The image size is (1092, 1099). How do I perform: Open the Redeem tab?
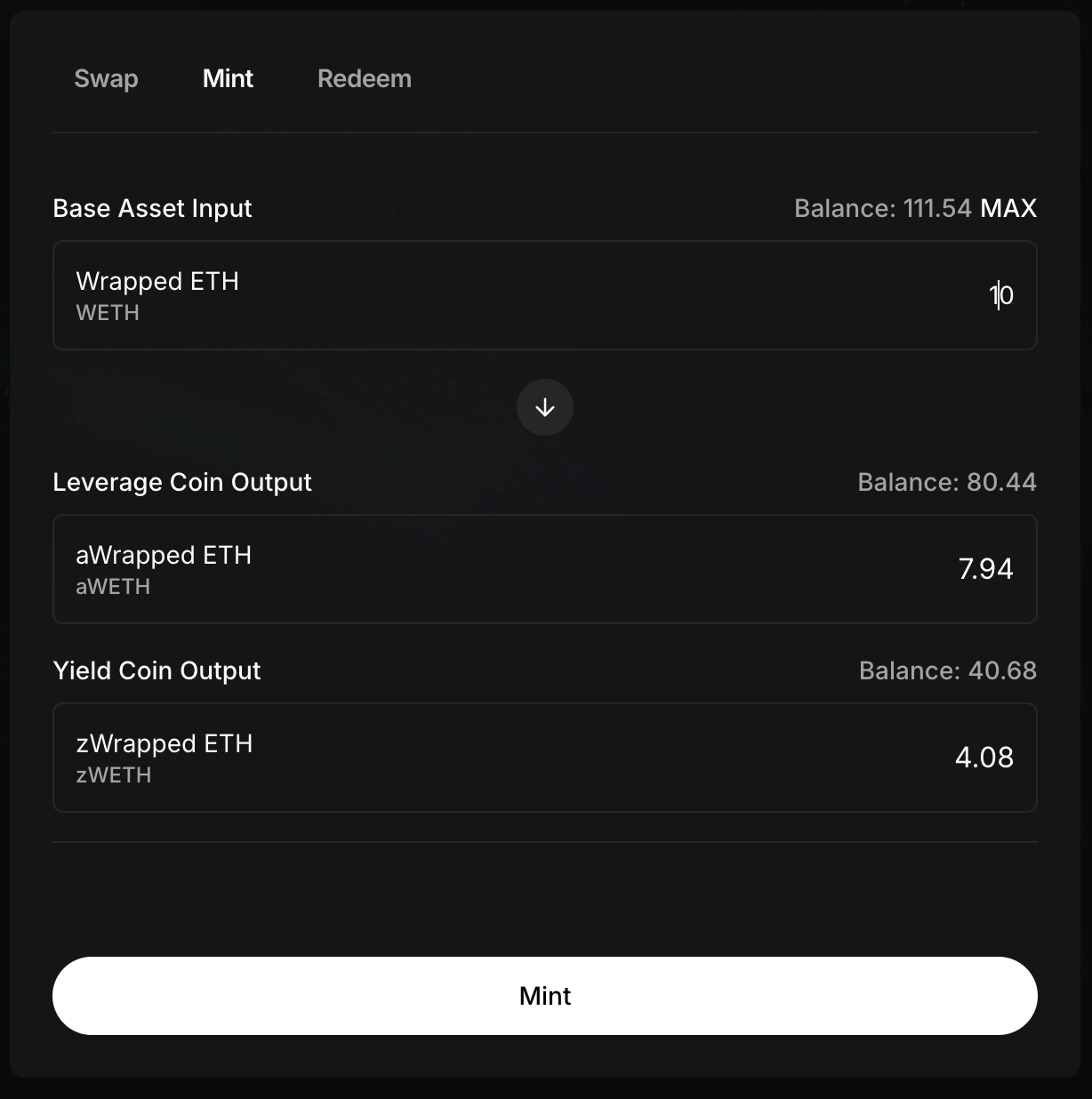click(x=364, y=78)
